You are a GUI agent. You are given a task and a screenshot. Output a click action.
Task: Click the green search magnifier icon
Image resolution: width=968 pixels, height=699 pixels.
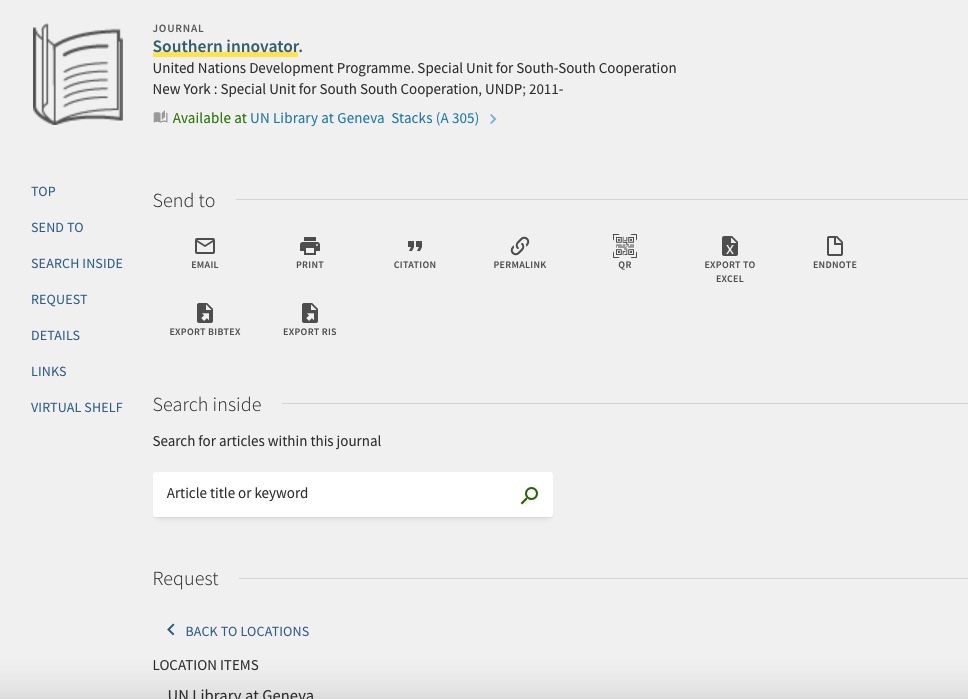pyautogui.click(x=529, y=495)
